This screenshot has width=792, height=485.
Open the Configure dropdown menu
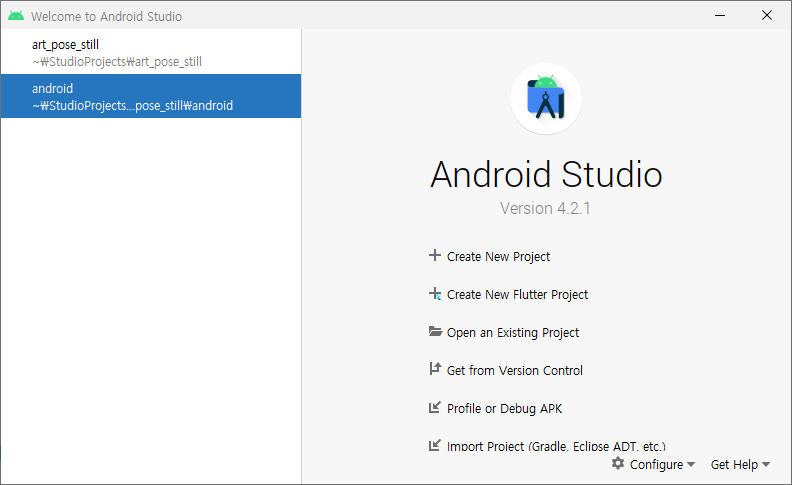point(654,464)
